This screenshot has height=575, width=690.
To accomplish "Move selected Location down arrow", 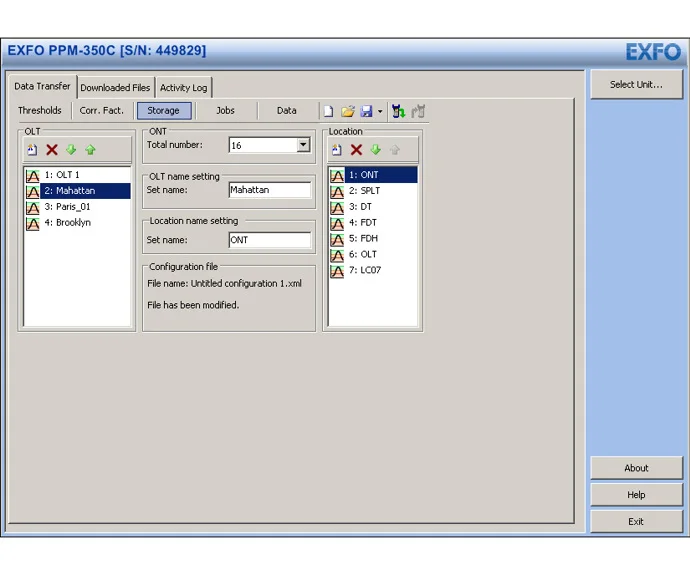I will pyautogui.click(x=375, y=150).
